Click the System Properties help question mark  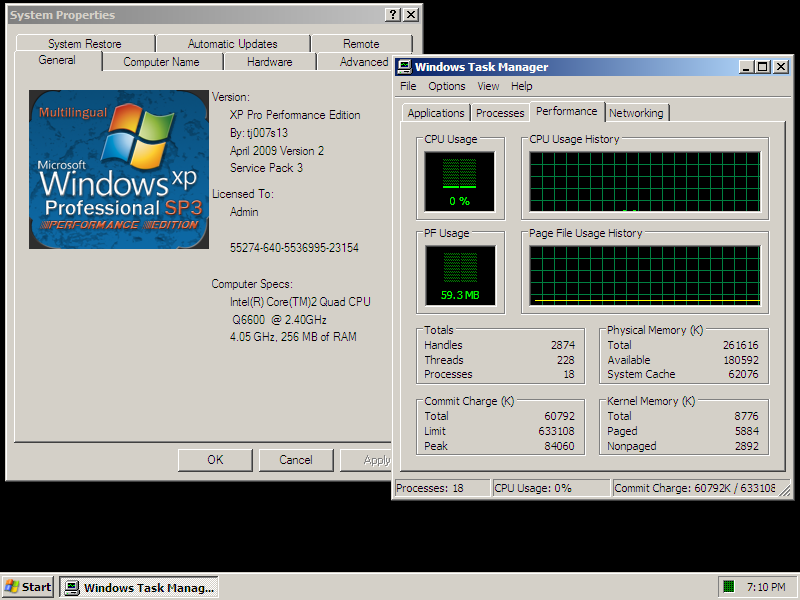click(x=394, y=15)
